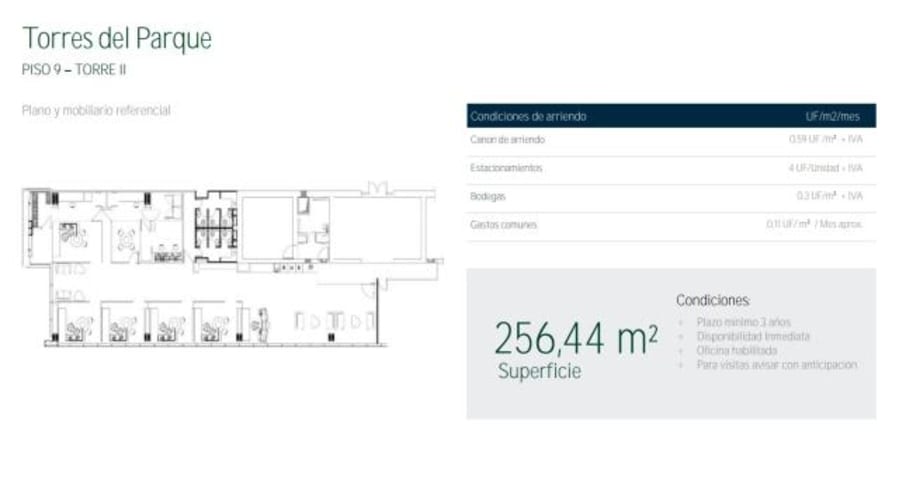Select the 0,11 UF/m² monthly value
This screenshot has width=899, height=500.
pos(814,225)
